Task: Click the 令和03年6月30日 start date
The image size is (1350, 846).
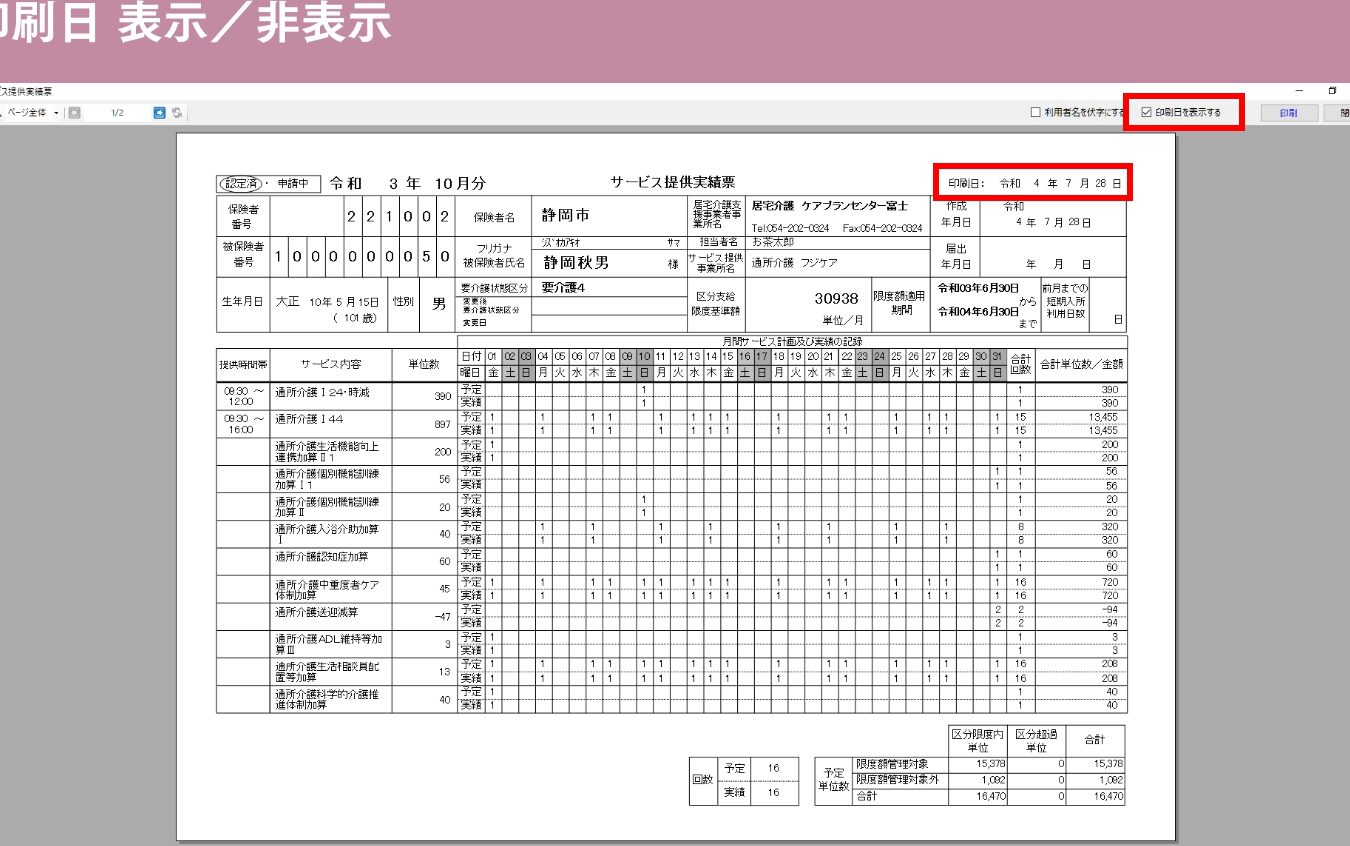Action: pos(978,288)
